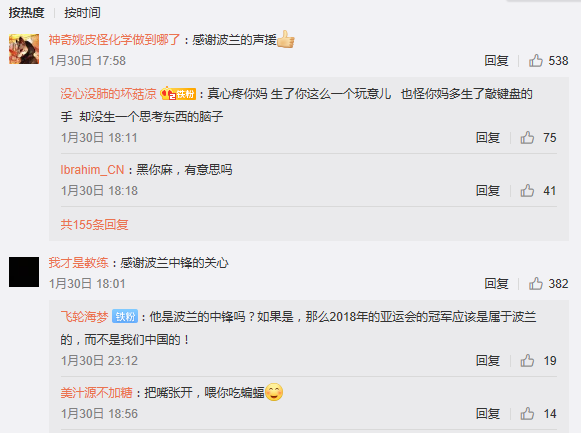Like the 538-likes comment about 波兰的声援
The height and width of the screenshot is (433, 581).
tap(536, 60)
